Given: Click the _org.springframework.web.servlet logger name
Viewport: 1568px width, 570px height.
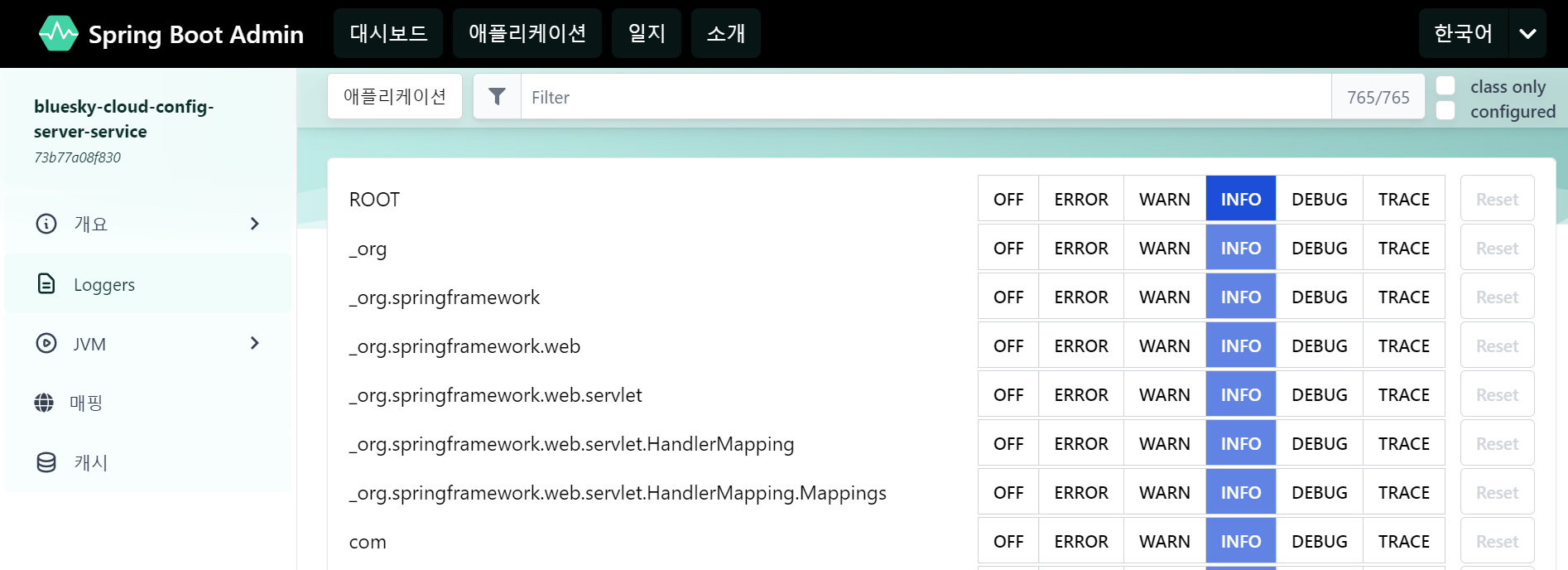Looking at the screenshot, I should click(x=495, y=395).
